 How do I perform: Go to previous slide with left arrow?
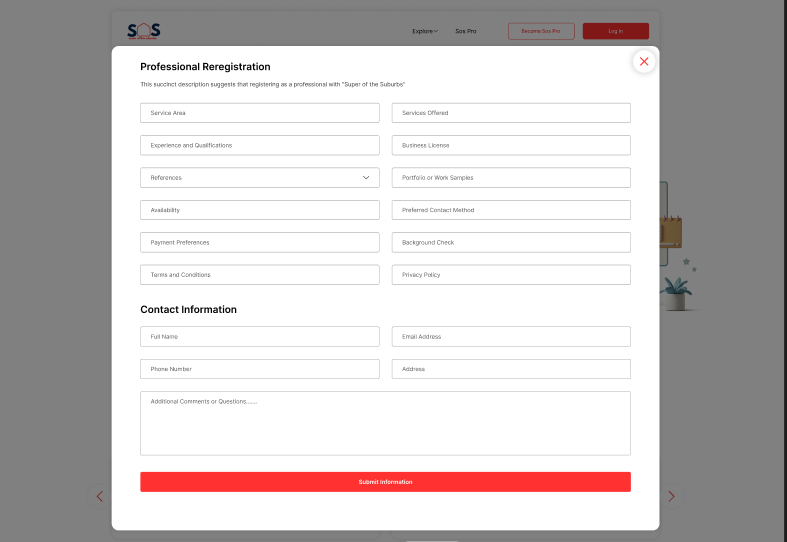coord(100,496)
